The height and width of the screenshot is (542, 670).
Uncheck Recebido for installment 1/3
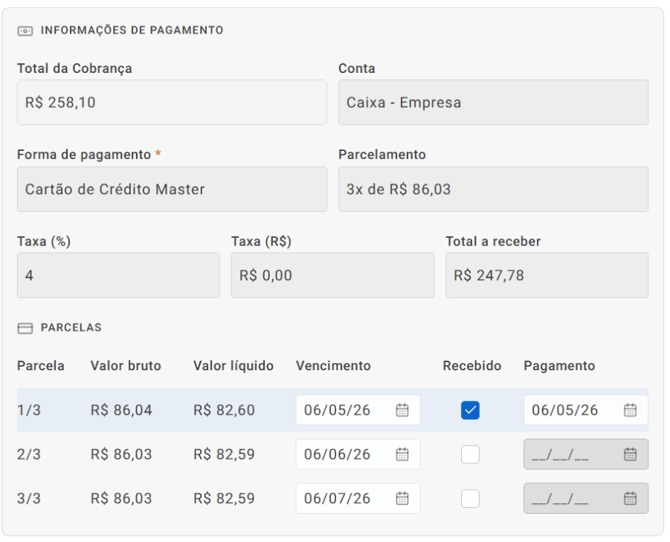point(470,410)
